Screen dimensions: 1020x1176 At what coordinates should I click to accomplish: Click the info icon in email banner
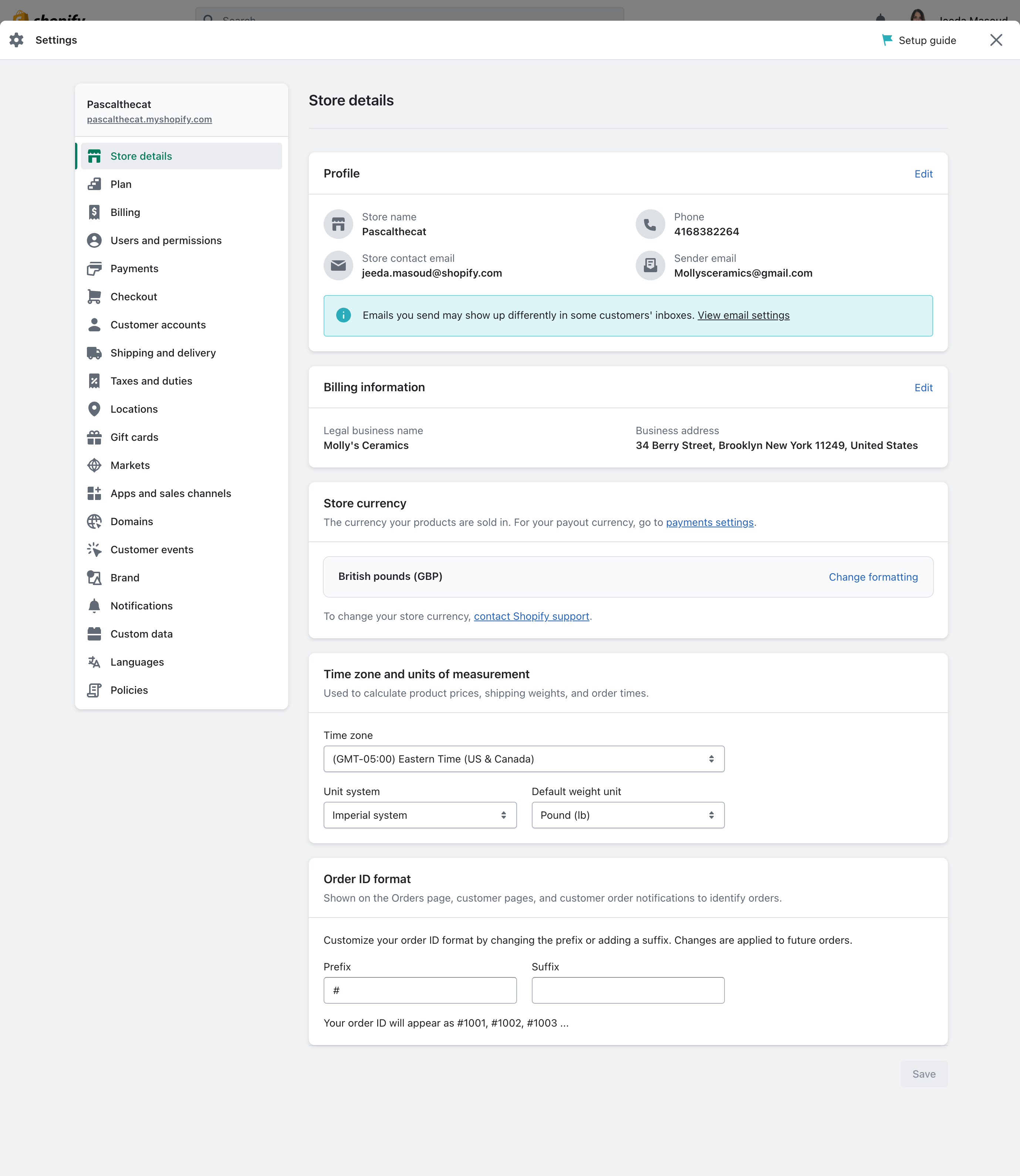tap(343, 315)
